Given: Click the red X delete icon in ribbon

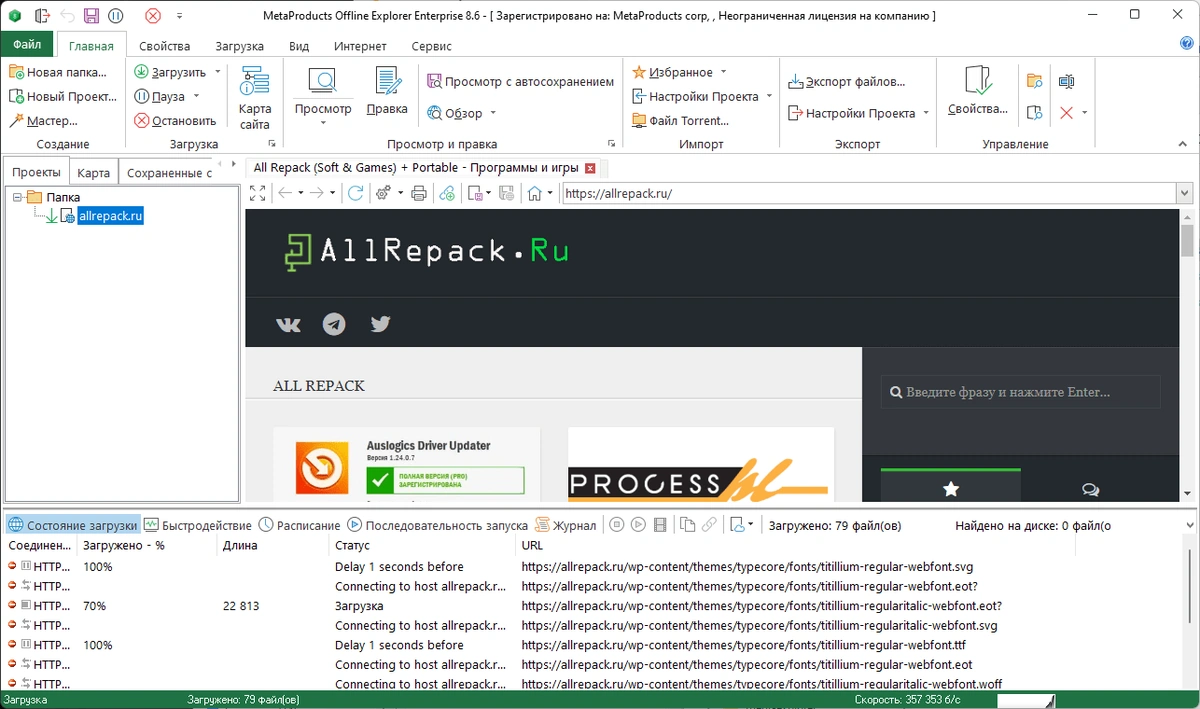Looking at the screenshot, I should pos(1066,113).
